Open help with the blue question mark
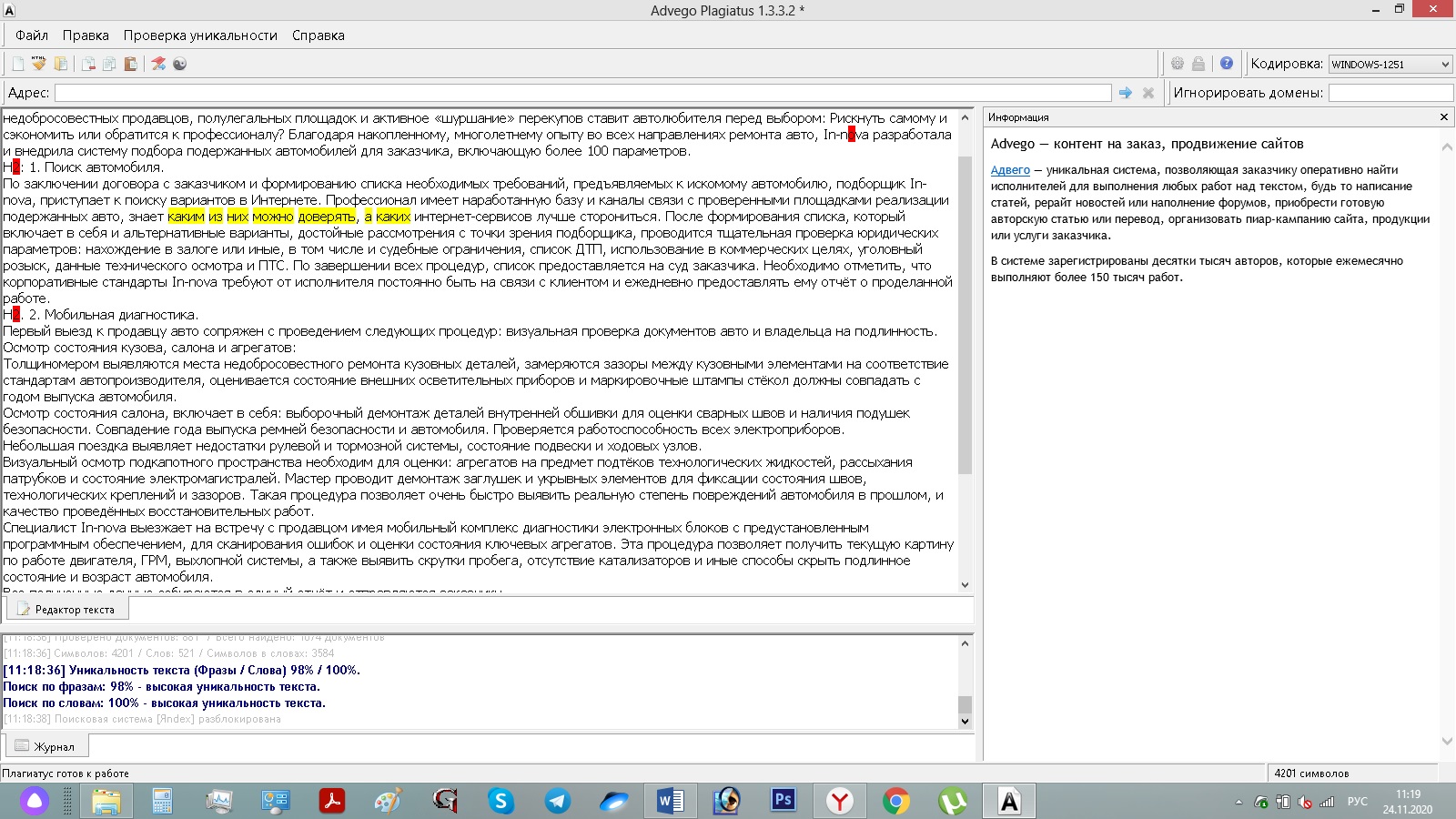 pos(1227,64)
